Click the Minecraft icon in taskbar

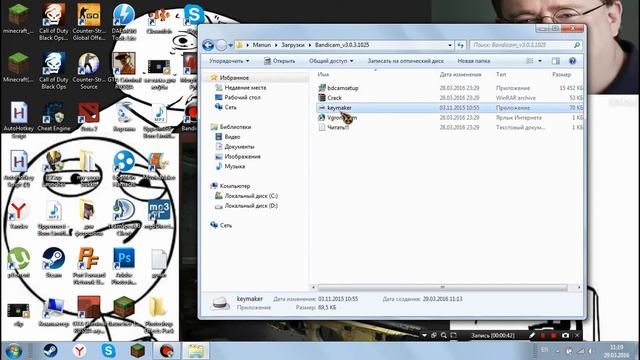click(x=138, y=351)
